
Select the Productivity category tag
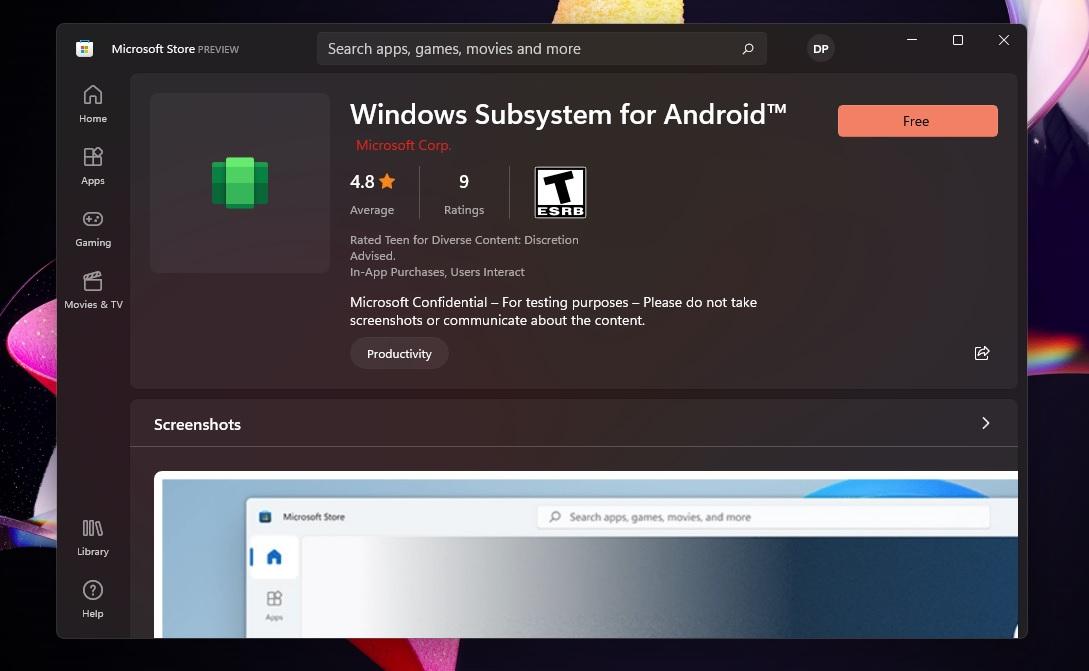[x=399, y=353]
